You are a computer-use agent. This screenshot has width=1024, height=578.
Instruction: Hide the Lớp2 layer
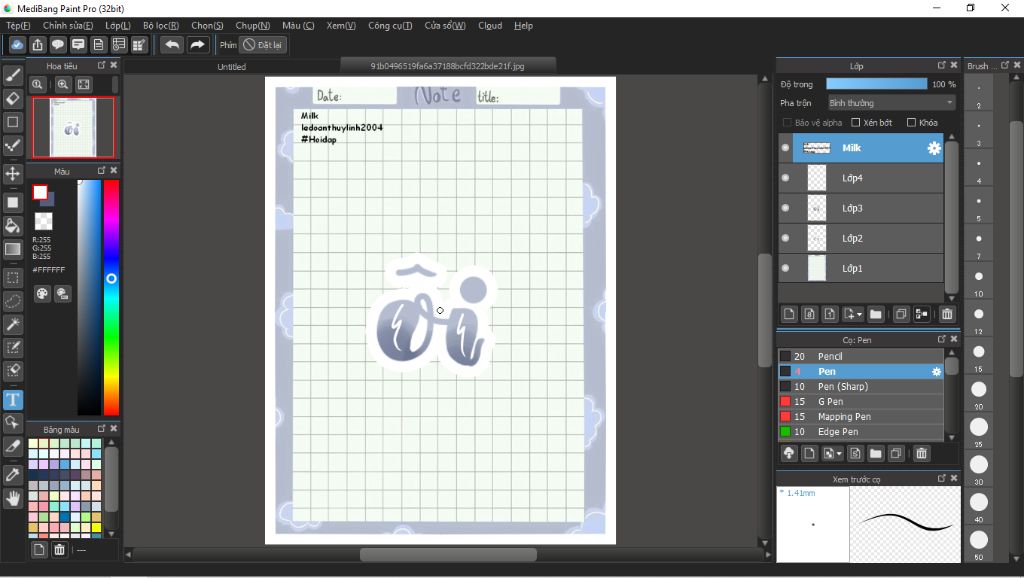point(785,238)
